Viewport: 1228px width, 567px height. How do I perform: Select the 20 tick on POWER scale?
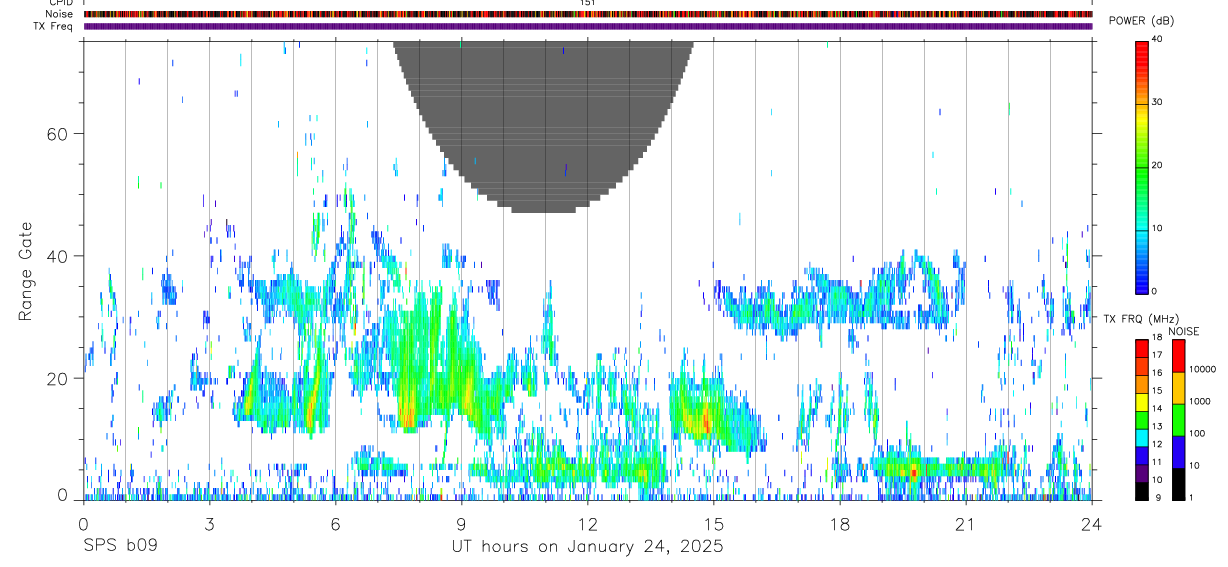coord(1157,165)
